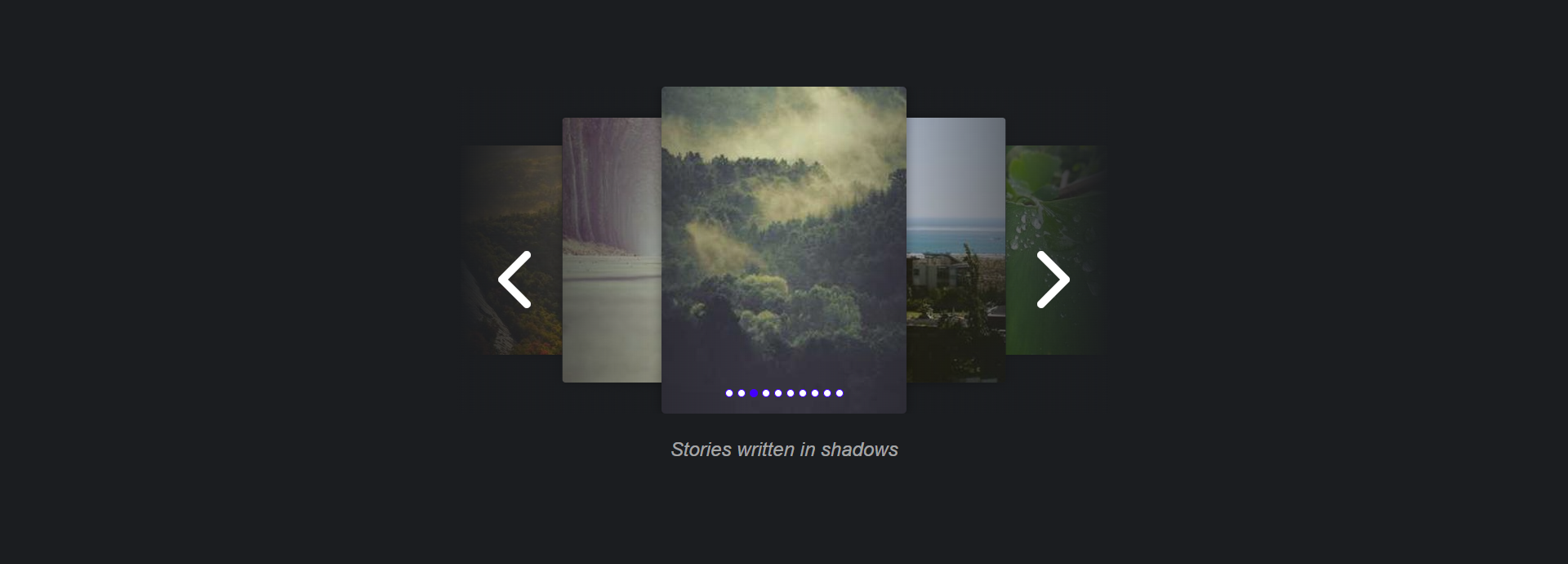The image size is (1568, 564).
Task: Advance carousel with right chevron arrow
Action: [x=1053, y=280]
